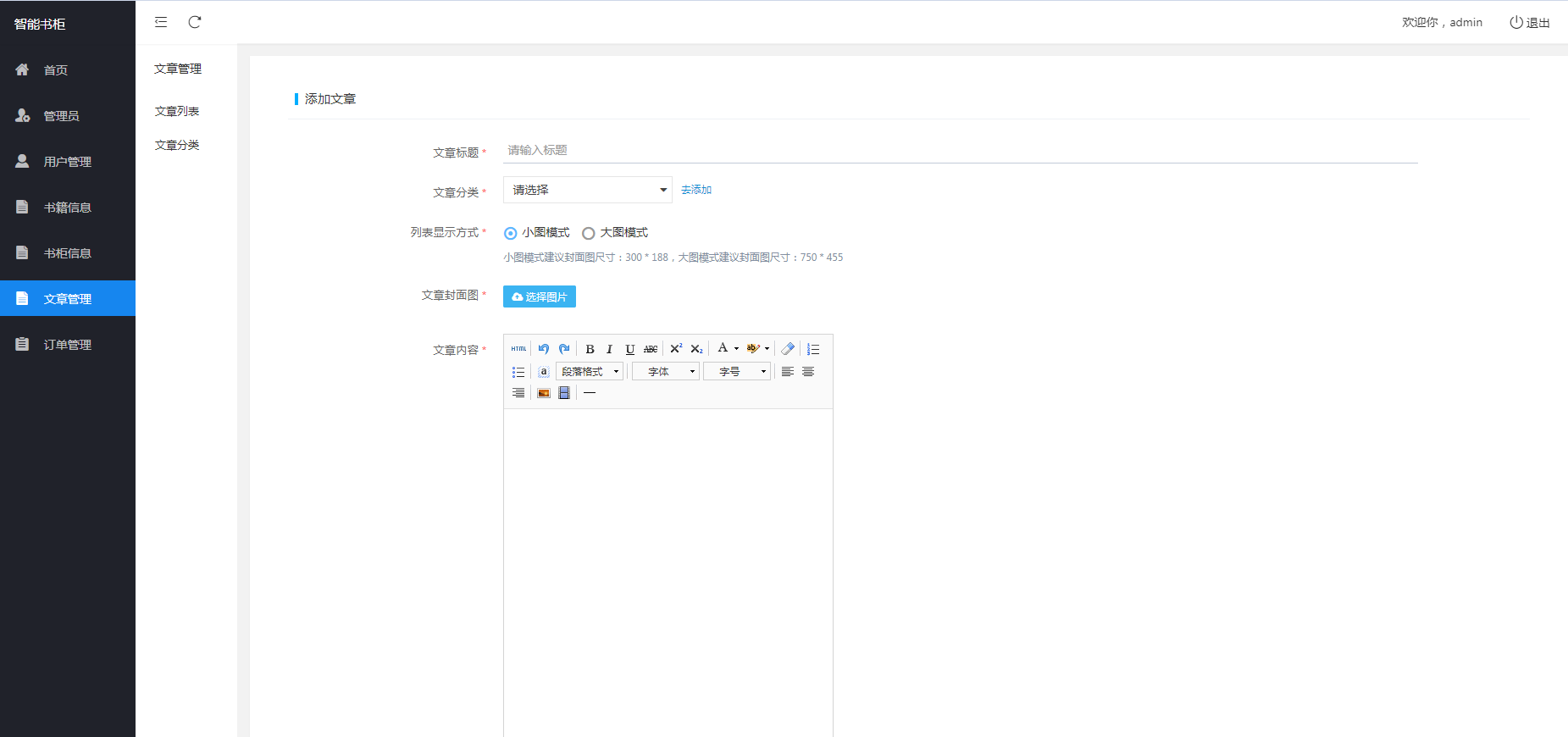The height and width of the screenshot is (737, 1568).
Task: Insert an ordered numbered list
Action: [x=813, y=349]
